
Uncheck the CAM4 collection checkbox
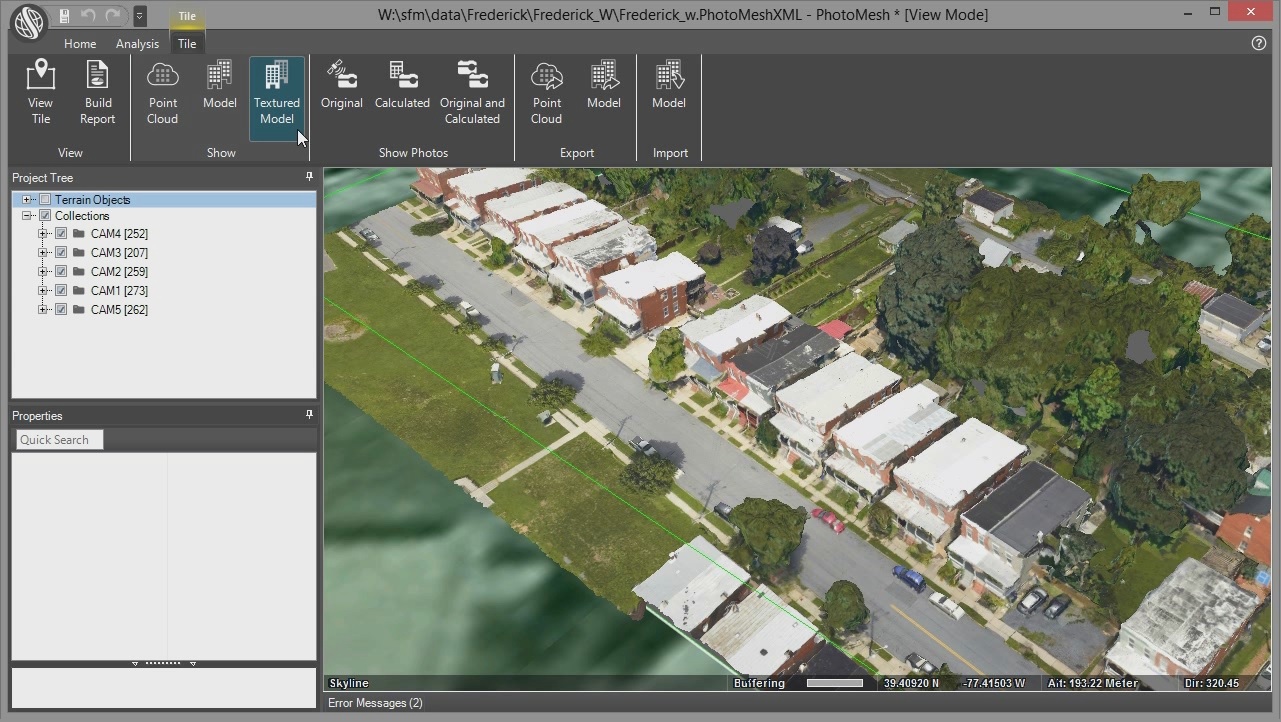(61, 233)
